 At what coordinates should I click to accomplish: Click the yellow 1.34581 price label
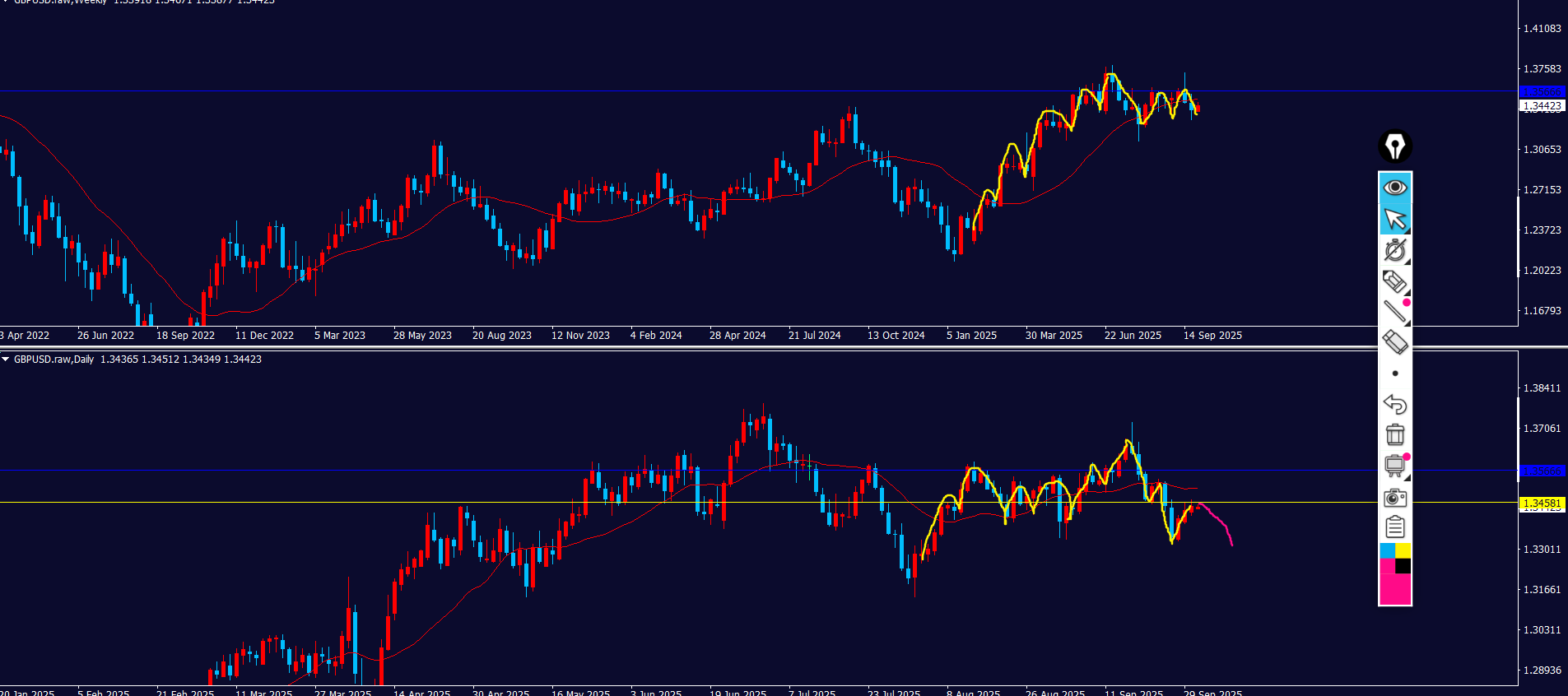point(1542,503)
